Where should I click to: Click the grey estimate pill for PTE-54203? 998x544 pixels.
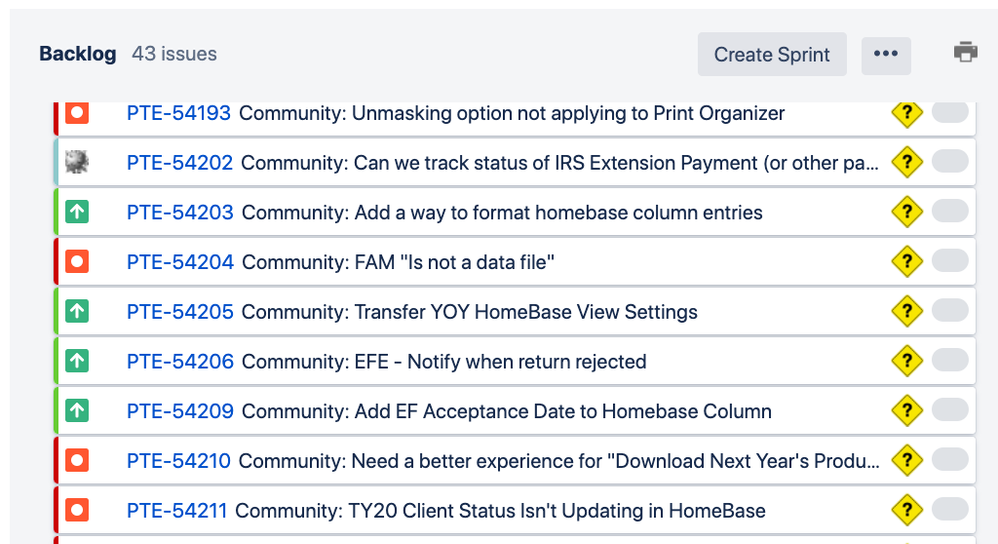point(950,211)
